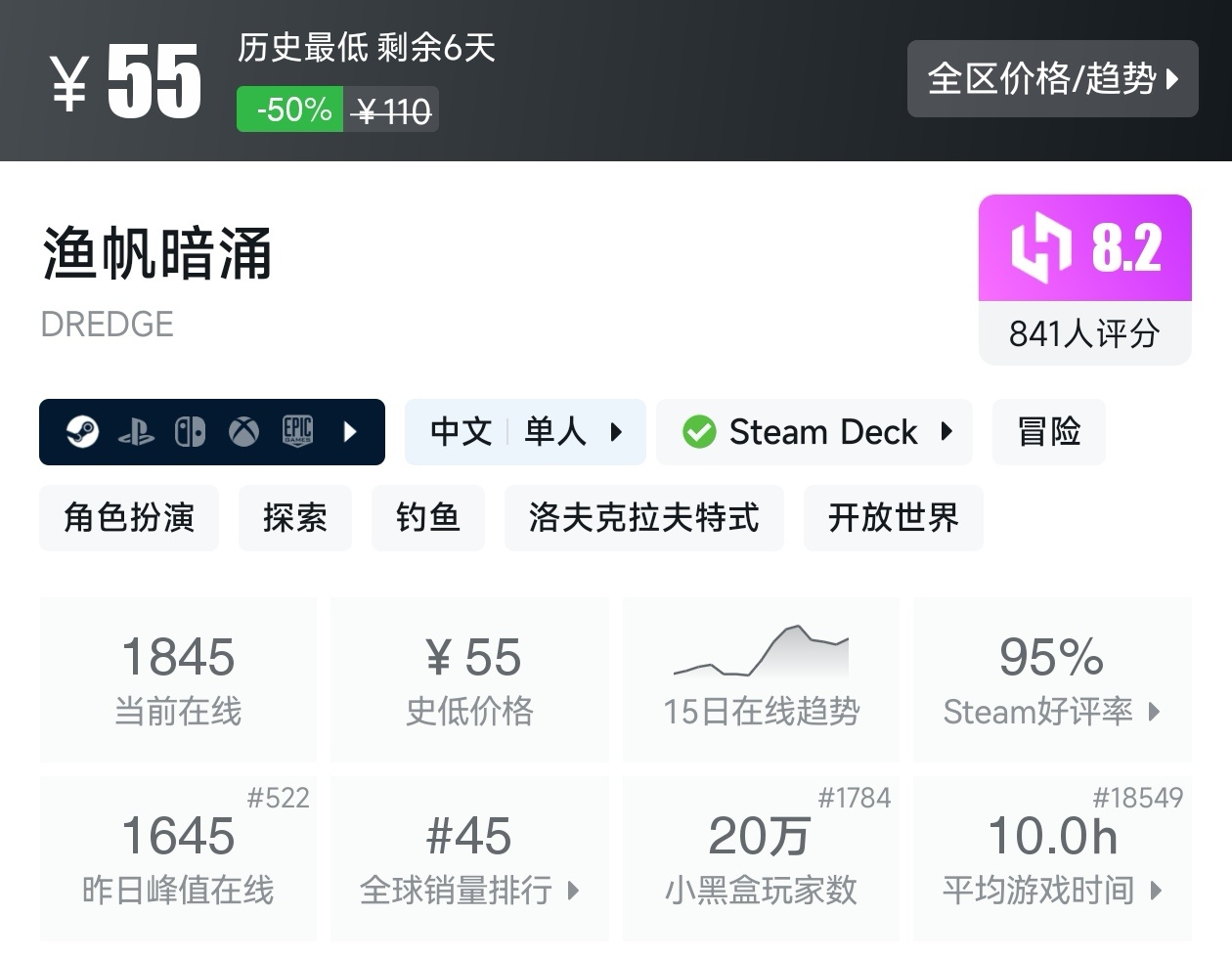Select the 开放世界 tag
Viewport: 1232px width, 959px height.
click(893, 518)
